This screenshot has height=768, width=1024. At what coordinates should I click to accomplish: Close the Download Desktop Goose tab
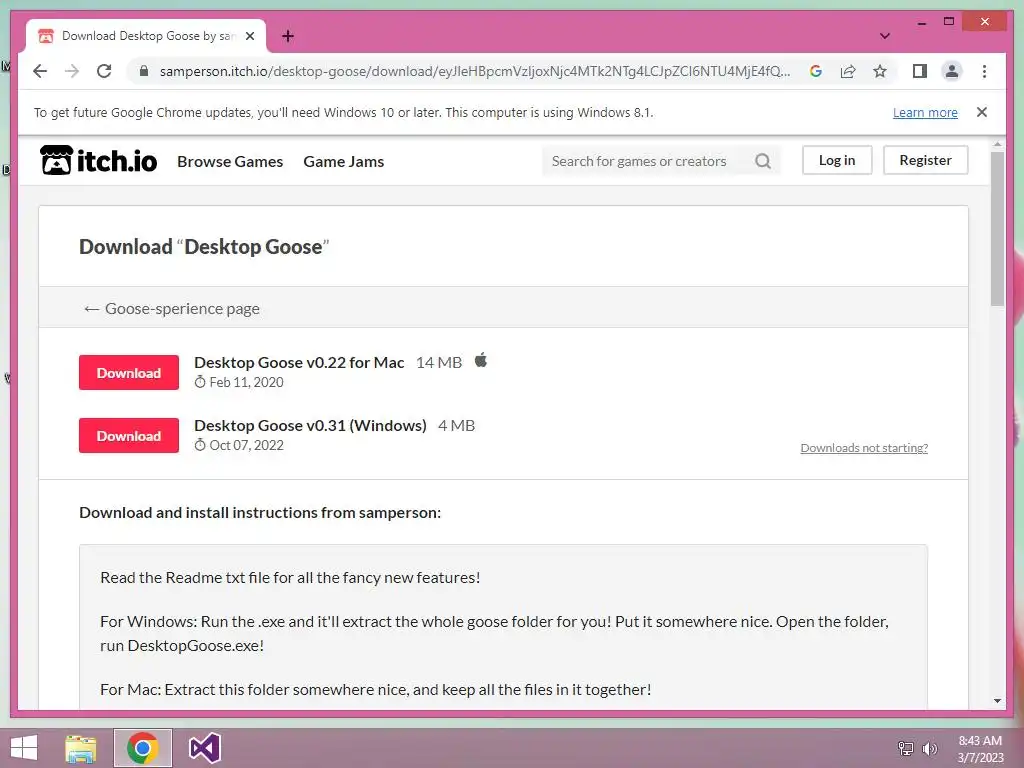[x=249, y=36]
